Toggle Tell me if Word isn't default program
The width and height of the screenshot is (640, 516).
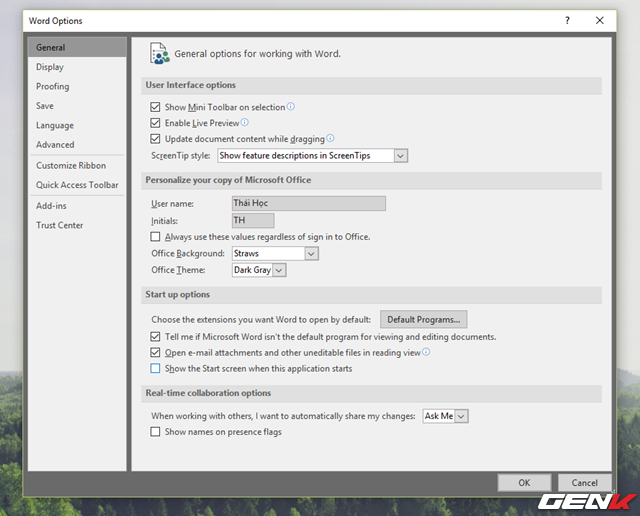pos(155,337)
